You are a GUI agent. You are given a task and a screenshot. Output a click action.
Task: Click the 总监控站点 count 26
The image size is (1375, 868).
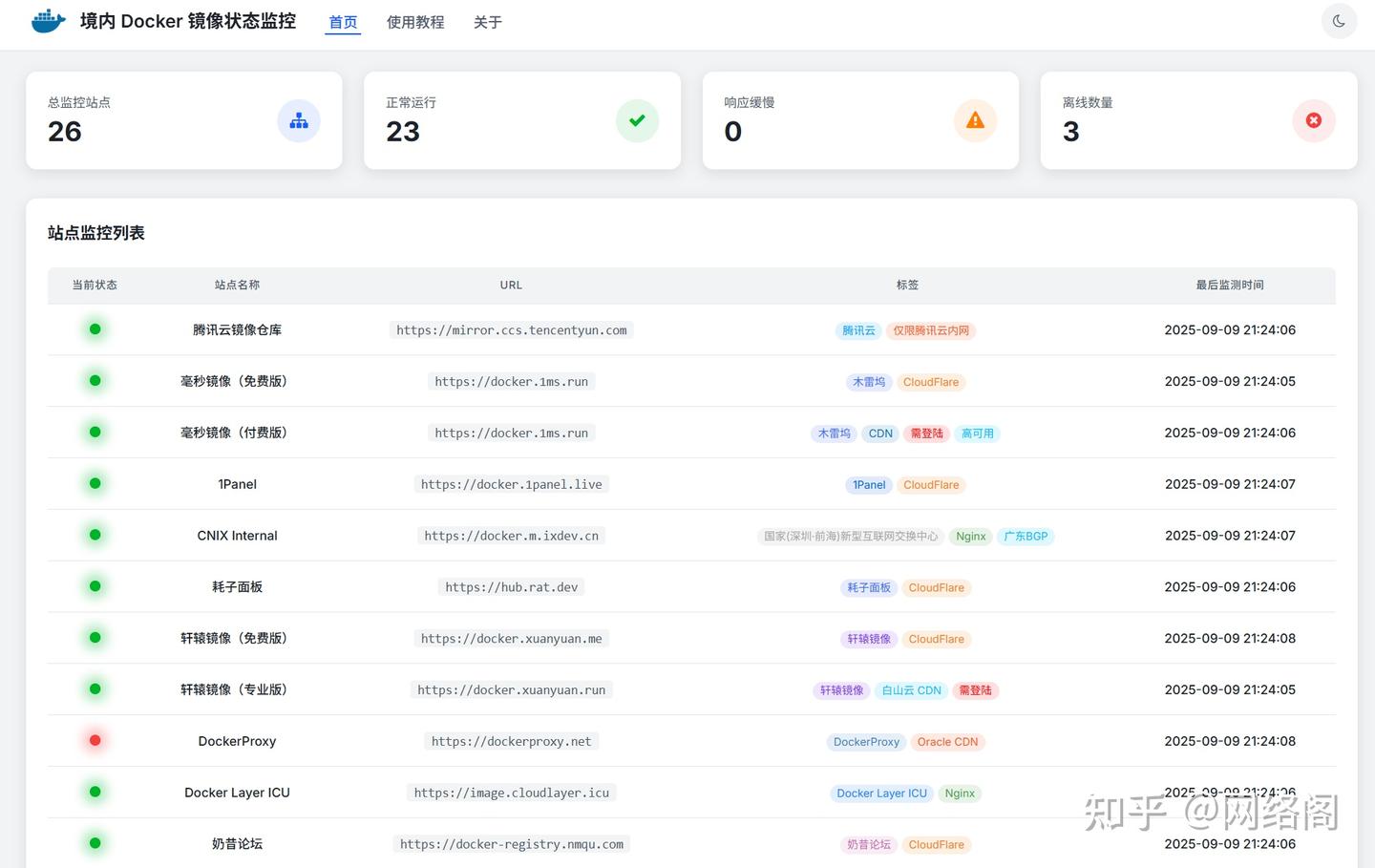click(x=65, y=132)
